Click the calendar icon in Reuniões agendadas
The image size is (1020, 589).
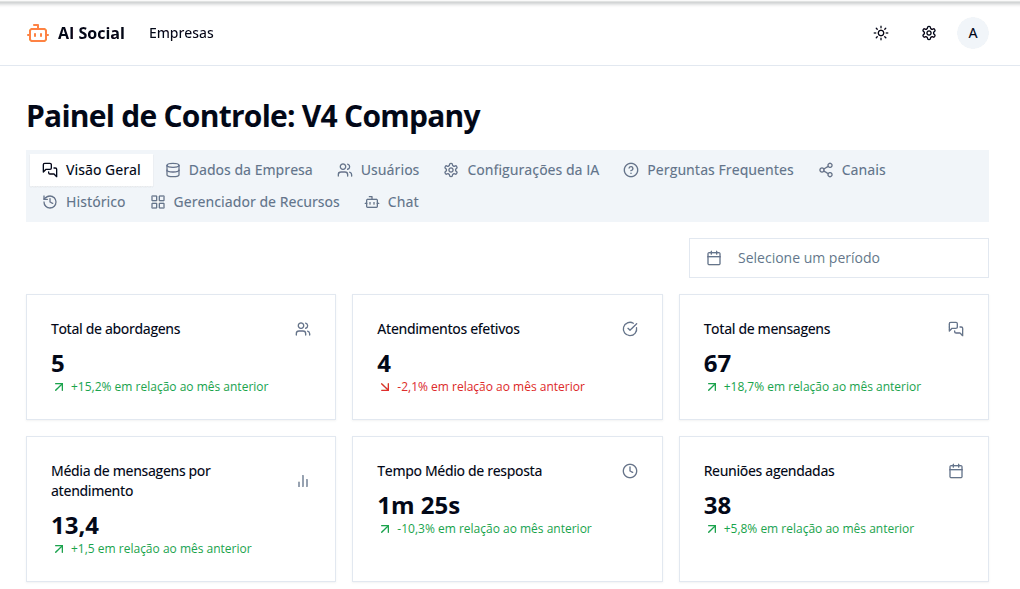[x=956, y=471]
